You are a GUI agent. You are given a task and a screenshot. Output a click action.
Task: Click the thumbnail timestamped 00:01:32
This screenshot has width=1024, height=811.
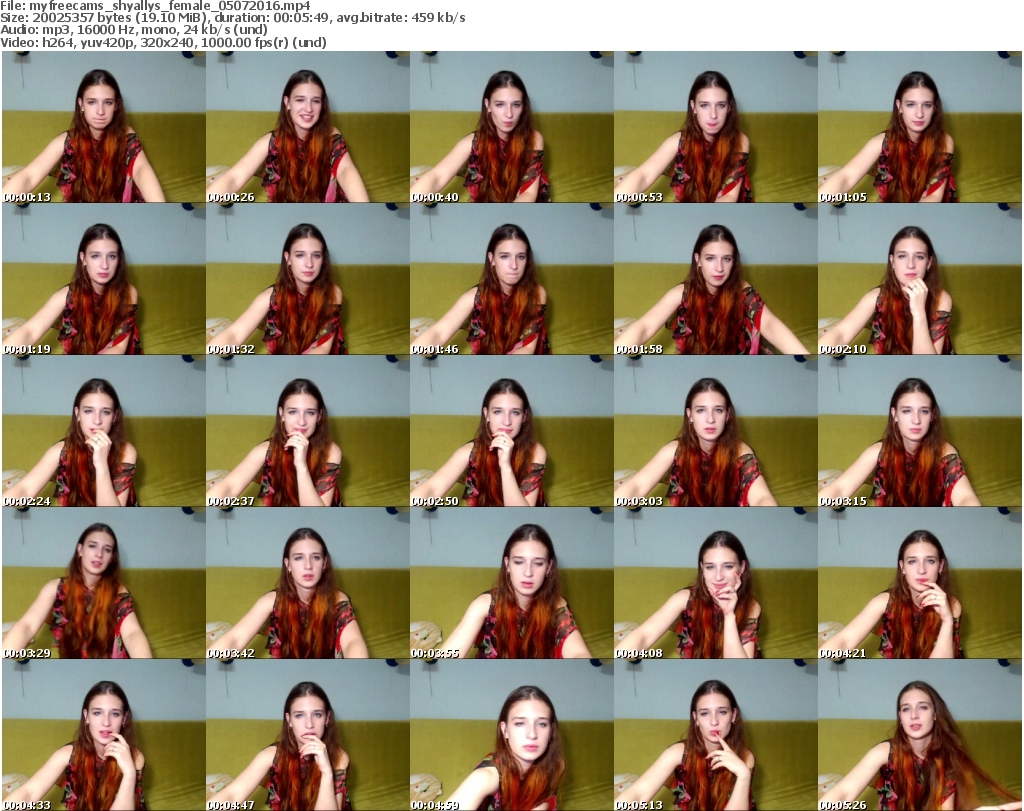(308, 279)
